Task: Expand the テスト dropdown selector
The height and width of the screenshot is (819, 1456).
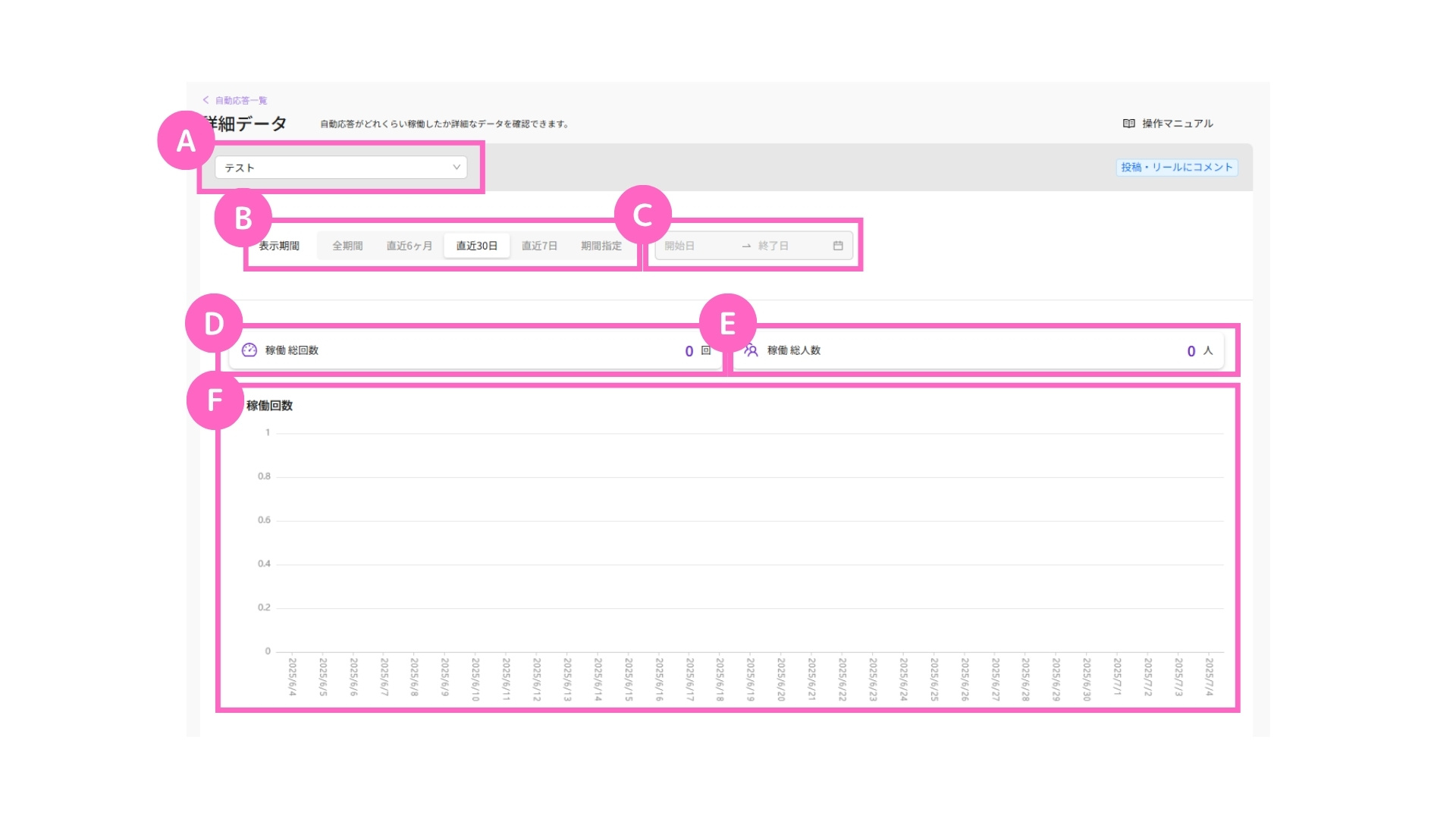Action: coord(340,168)
